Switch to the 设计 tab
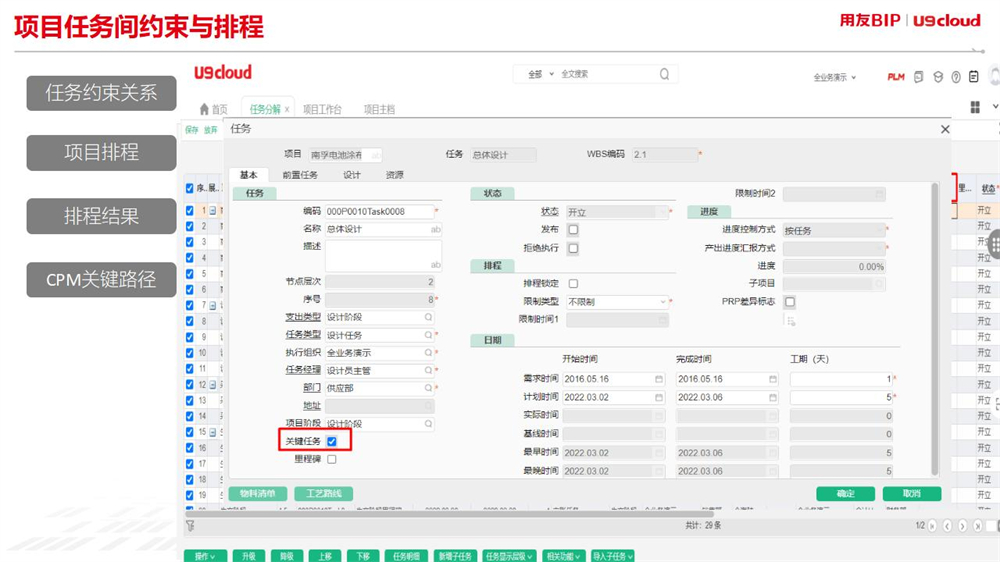Viewport: 1000px width, 562px height. tap(351, 175)
